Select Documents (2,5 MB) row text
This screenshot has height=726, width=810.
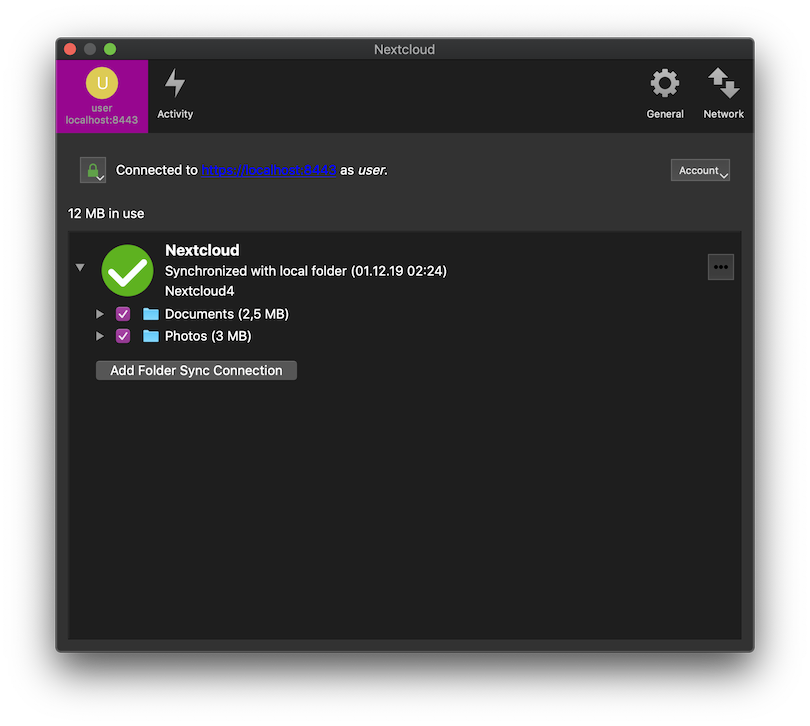pos(227,314)
